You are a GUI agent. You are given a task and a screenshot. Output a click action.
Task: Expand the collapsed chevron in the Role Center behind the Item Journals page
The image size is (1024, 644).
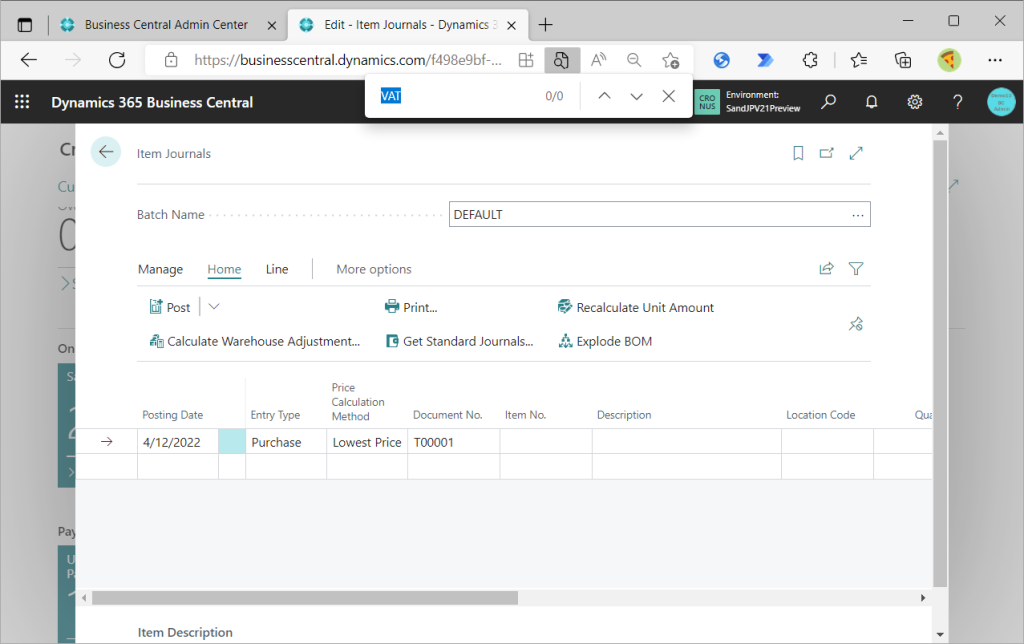pyautogui.click(x=65, y=283)
